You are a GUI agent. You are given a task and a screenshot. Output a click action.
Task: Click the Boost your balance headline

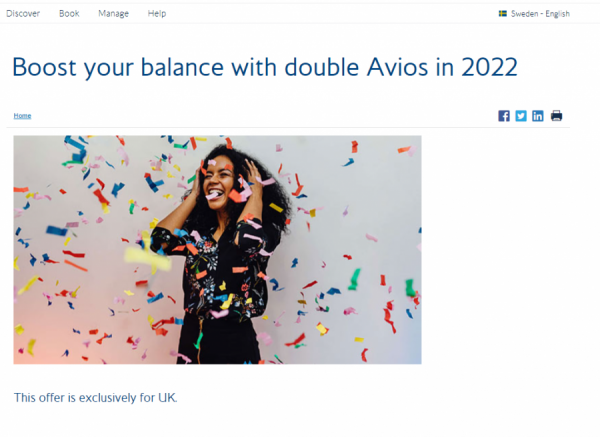tap(265, 67)
